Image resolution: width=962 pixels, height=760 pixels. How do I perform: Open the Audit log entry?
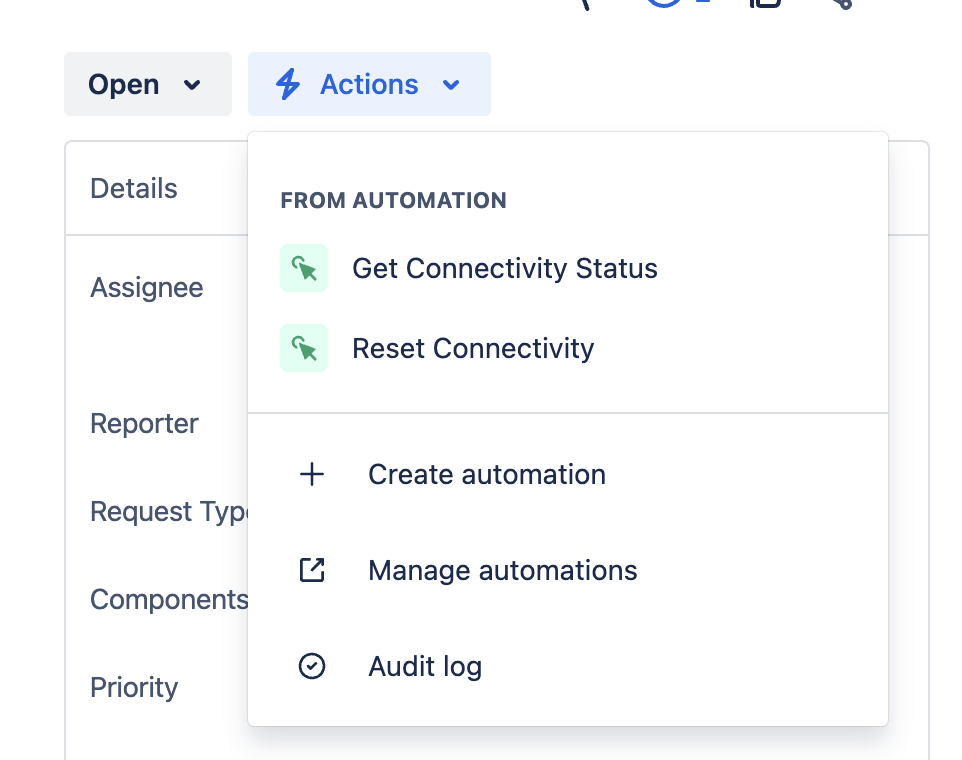click(424, 666)
